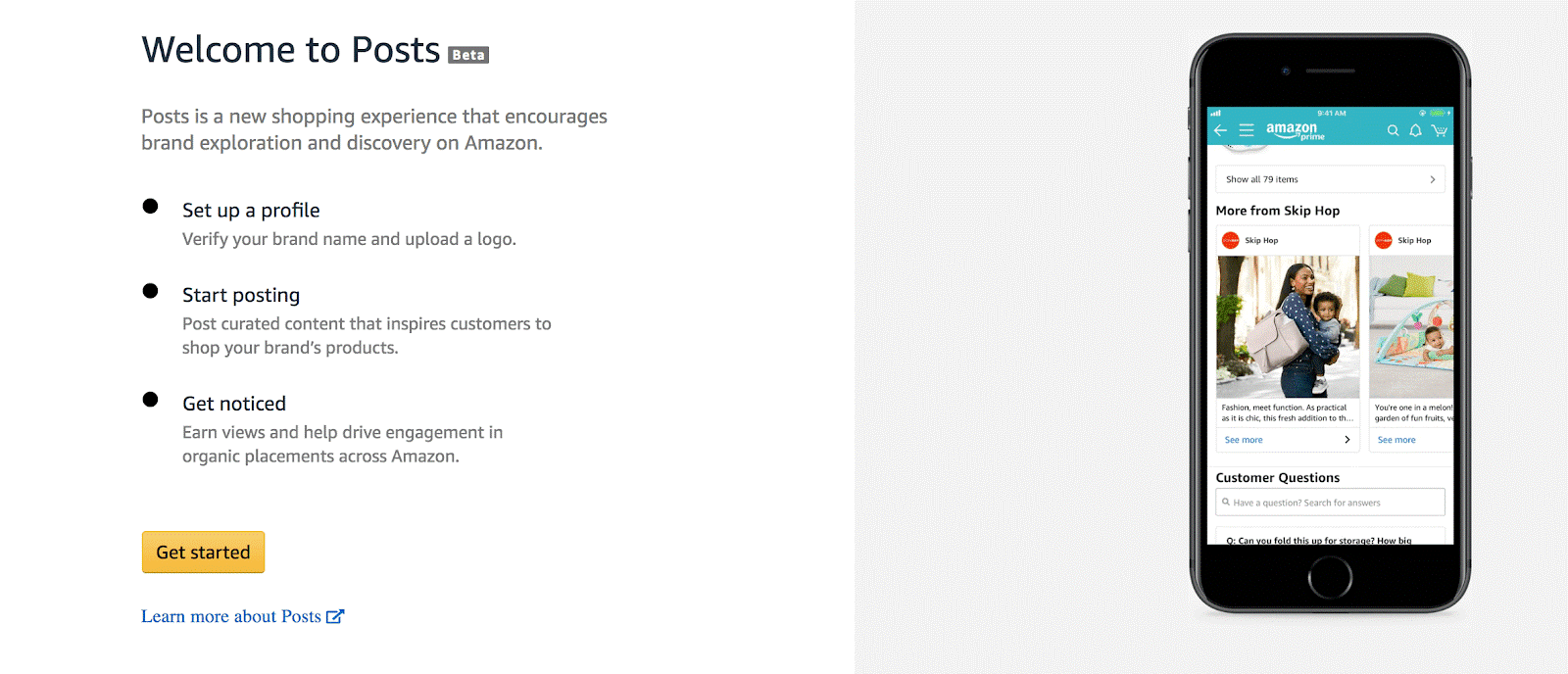Open the Learn more about Posts link
This screenshot has width=1568, height=674.
click(x=231, y=616)
